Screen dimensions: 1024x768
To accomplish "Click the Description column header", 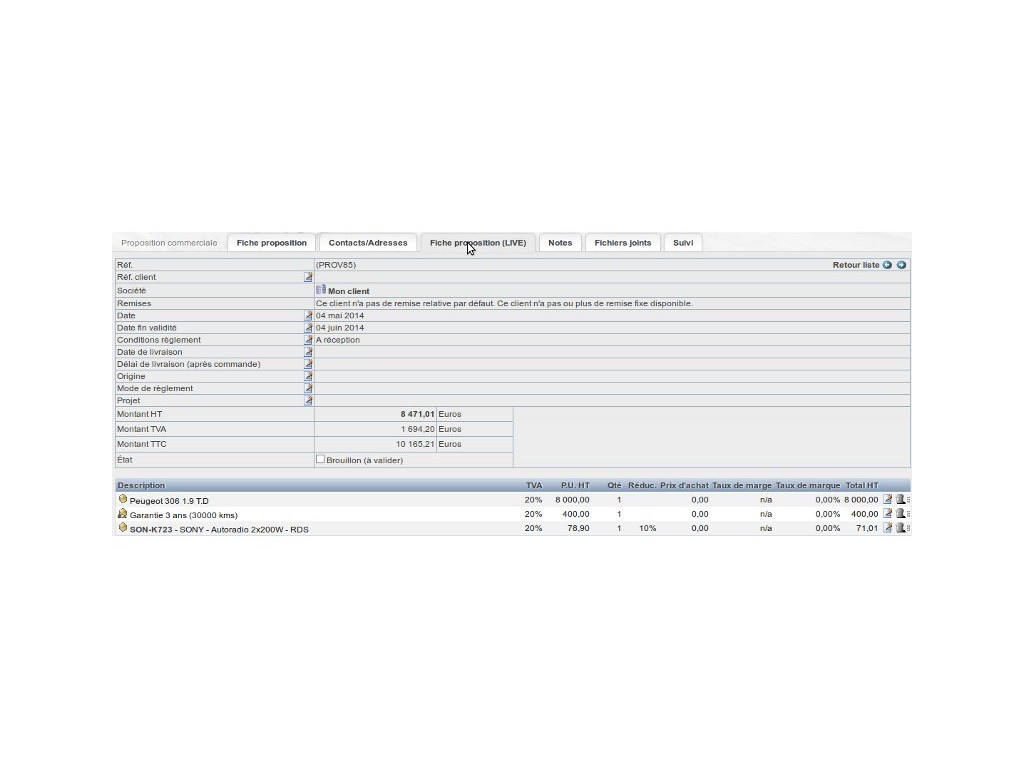I will pyautogui.click(x=141, y=485).
